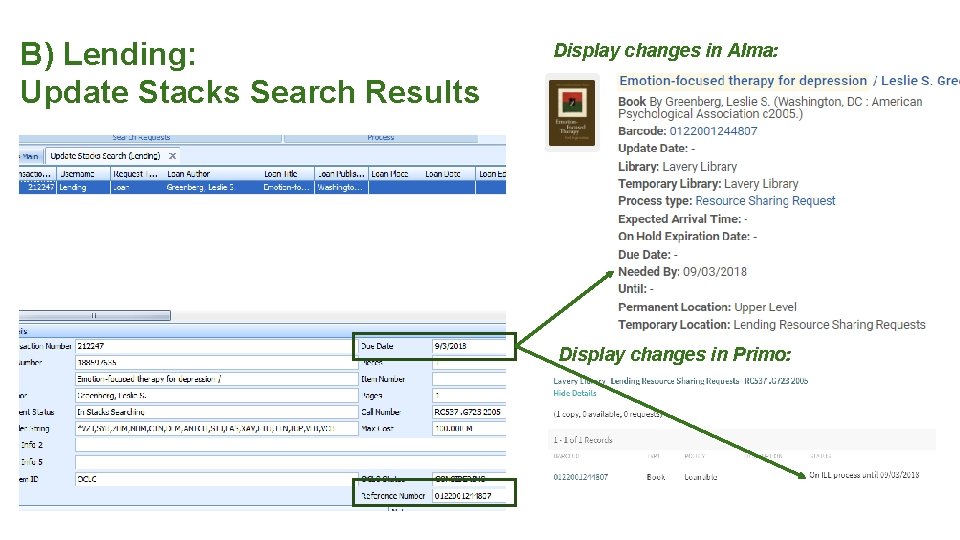Click the horizontal scrollbar under the request grid
Image resolution: width=960 pixels, height=540 pixels.
tap(94, 315)
